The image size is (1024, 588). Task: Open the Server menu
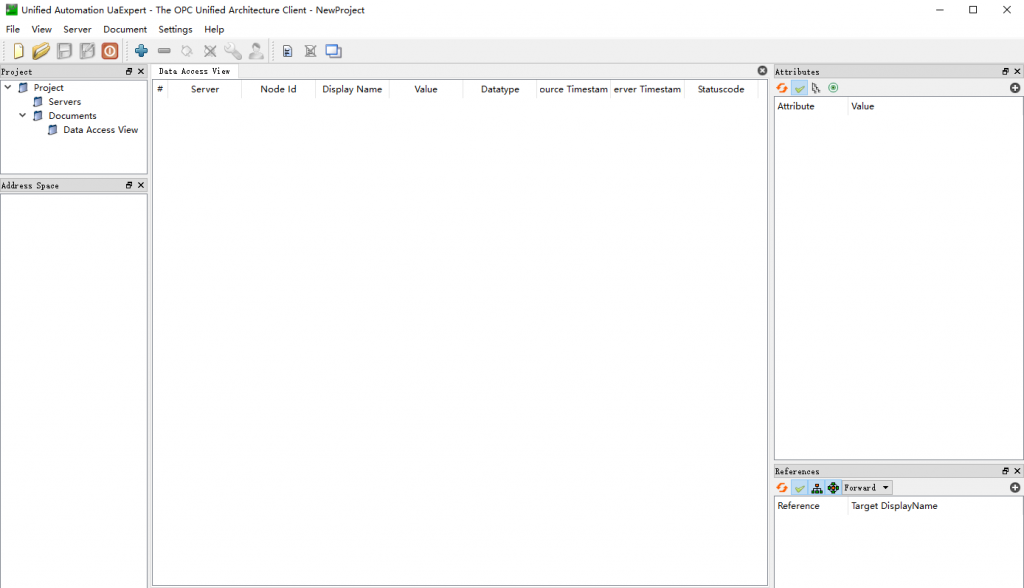tap(77, 29)
